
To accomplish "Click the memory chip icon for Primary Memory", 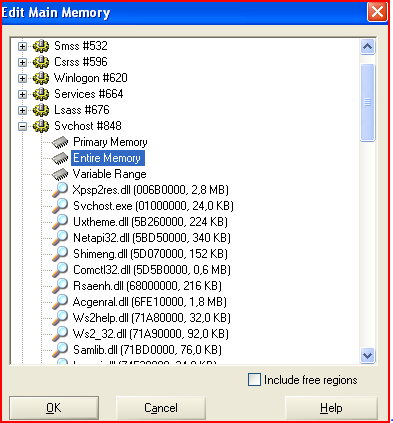I will (60, 142).
